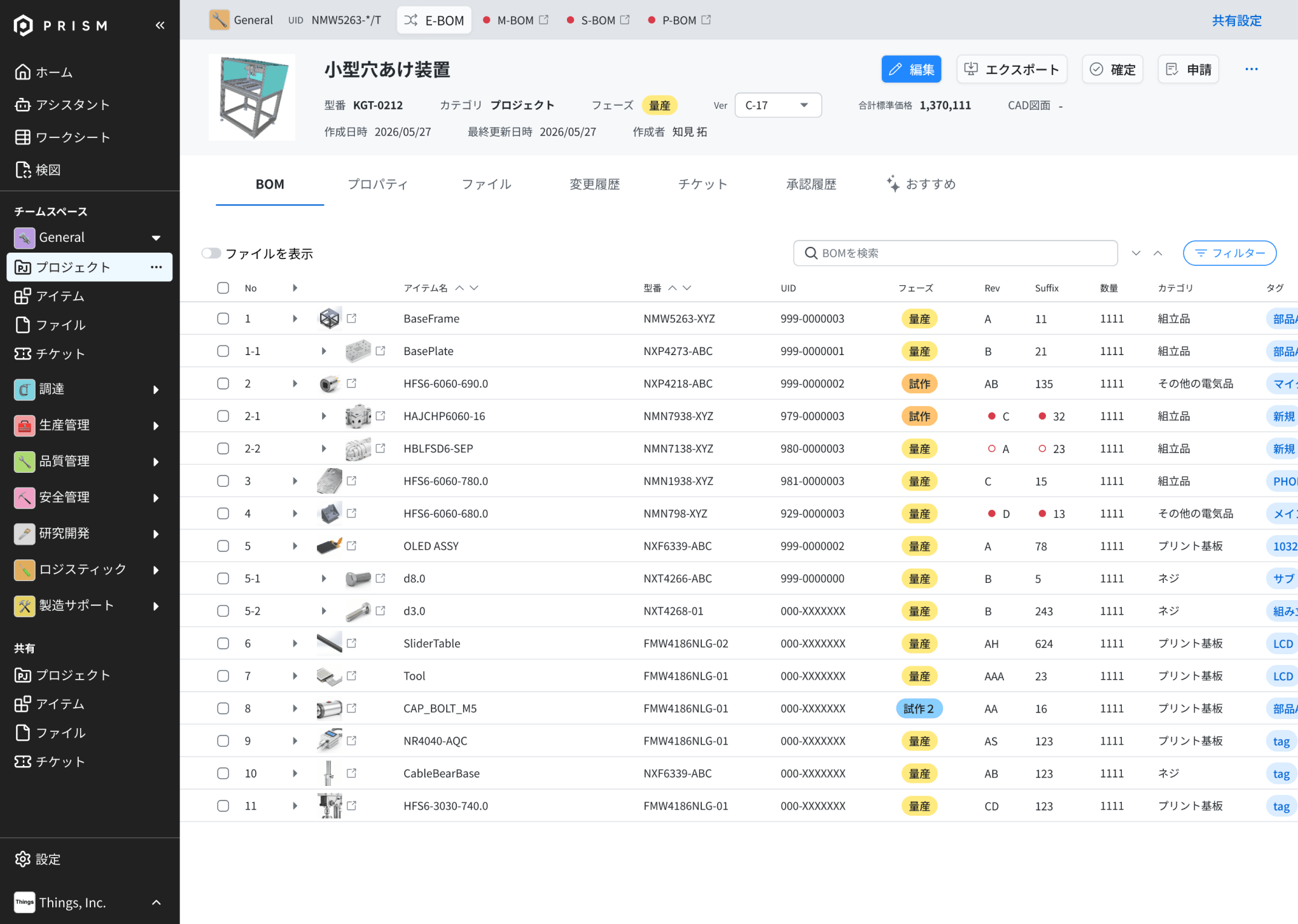Viewport: 1298px width, 924px height.
Task: Open shared プロジェクト icon in 共有 section
Action: pos(23,675)
